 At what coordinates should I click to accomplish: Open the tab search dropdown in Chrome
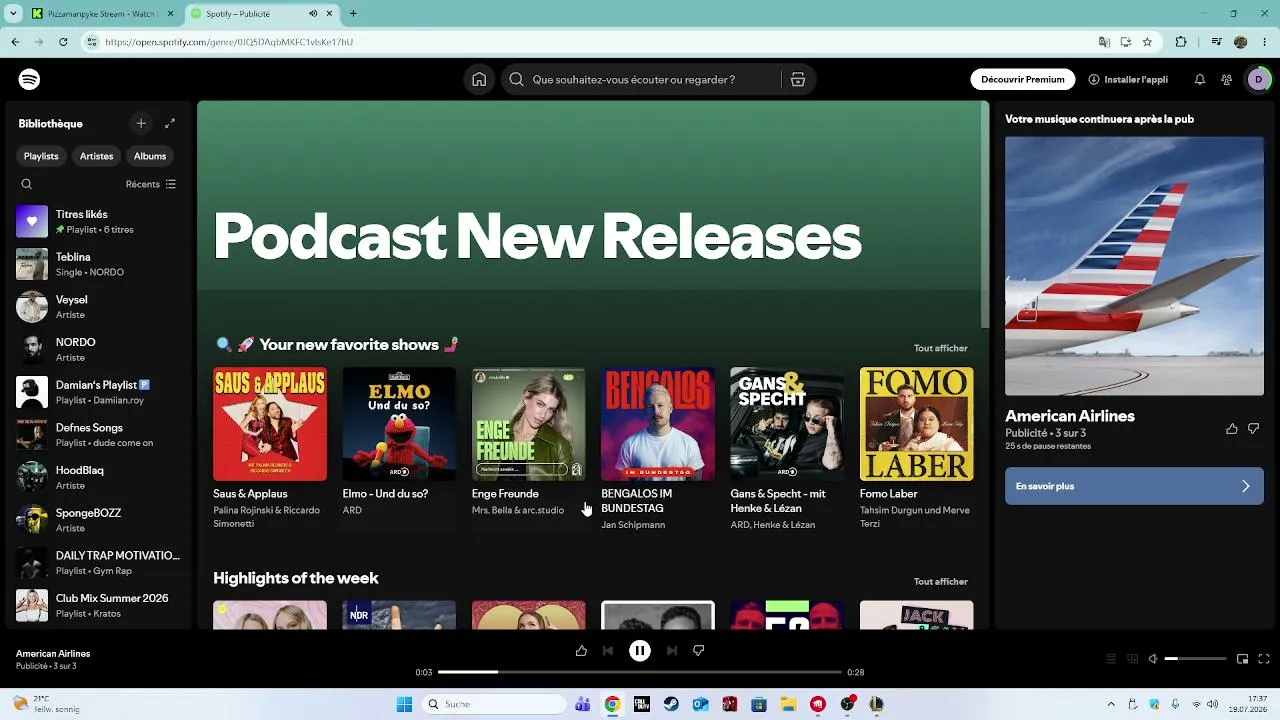point(14,14)
